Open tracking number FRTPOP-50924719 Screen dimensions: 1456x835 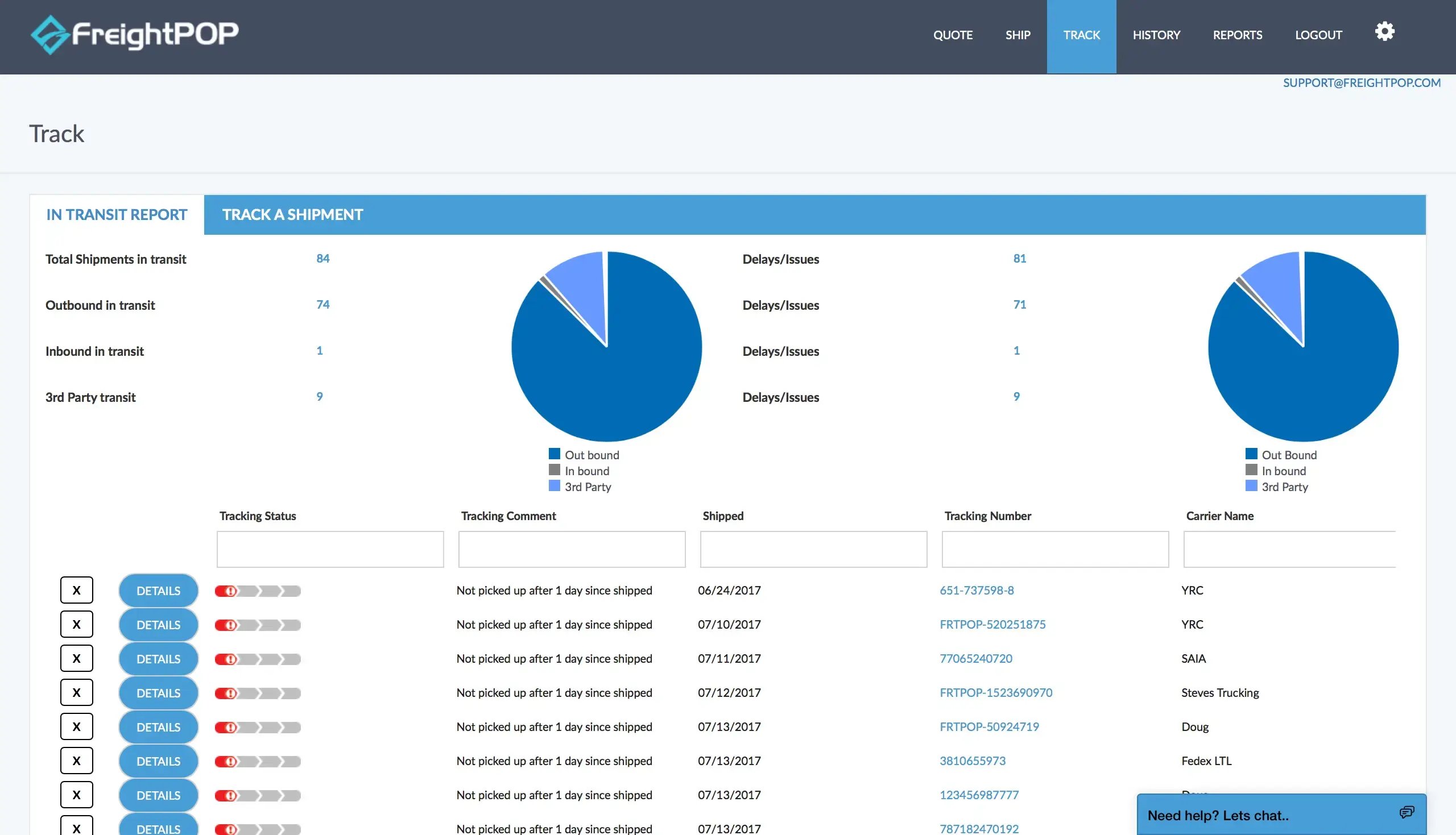[989, 726]
